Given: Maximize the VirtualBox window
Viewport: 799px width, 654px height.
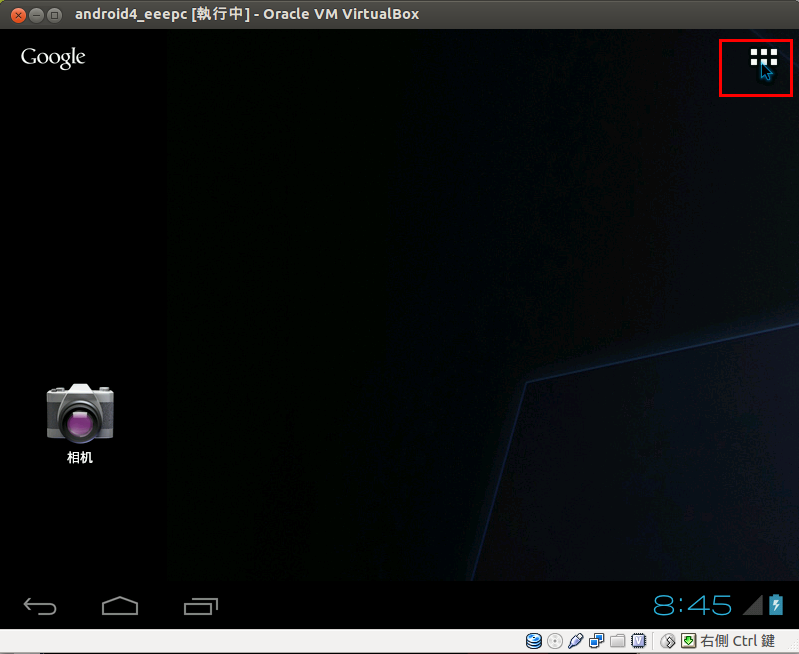Looking at the screenshot, I should click(x=54, y=15).
